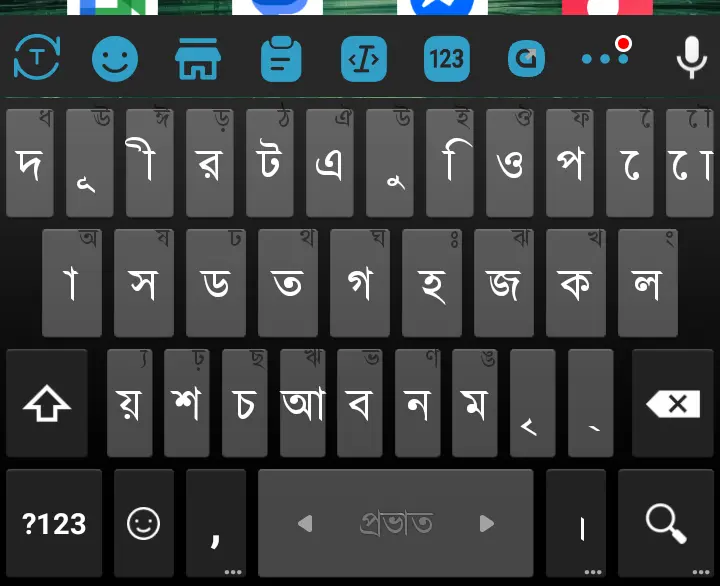Switch language with spacebar right arrow
720x586 pixels.
(486, 523)
